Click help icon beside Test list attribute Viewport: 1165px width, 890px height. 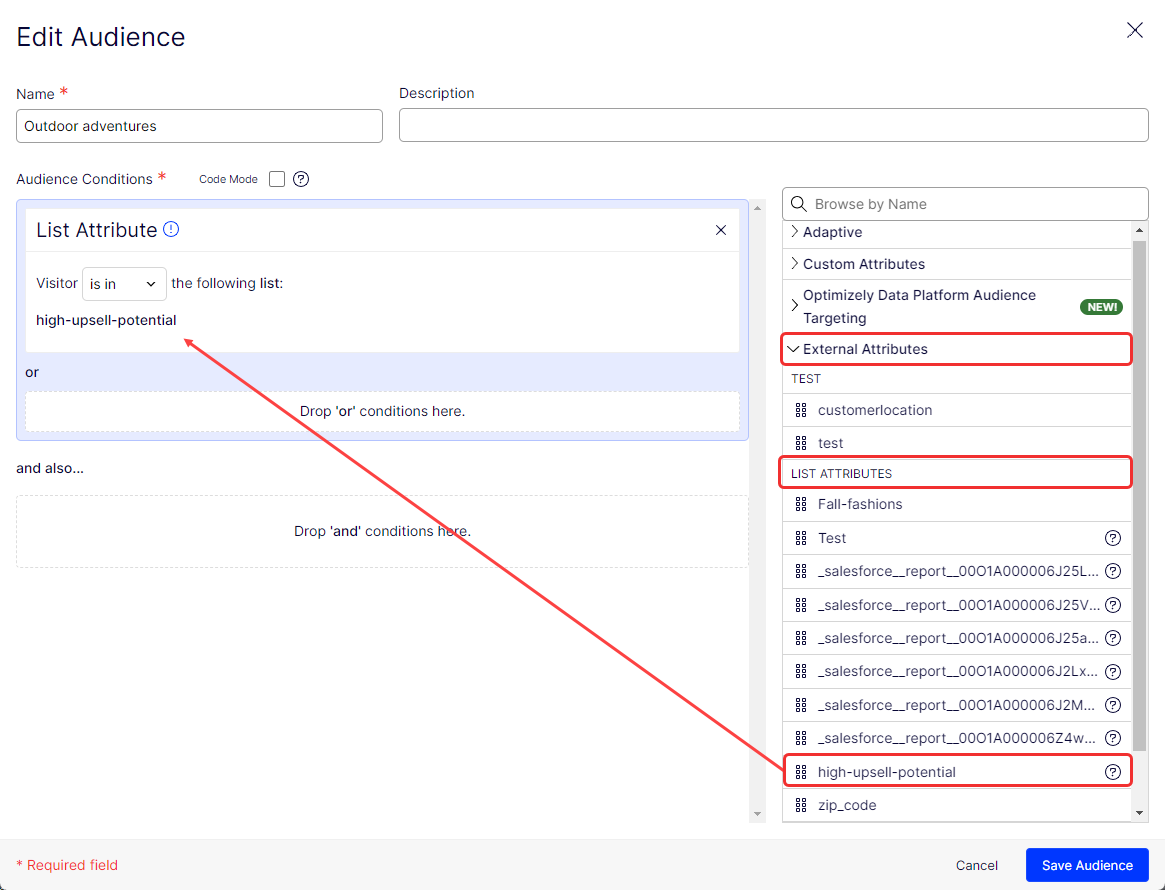(x=1112, y=538)
